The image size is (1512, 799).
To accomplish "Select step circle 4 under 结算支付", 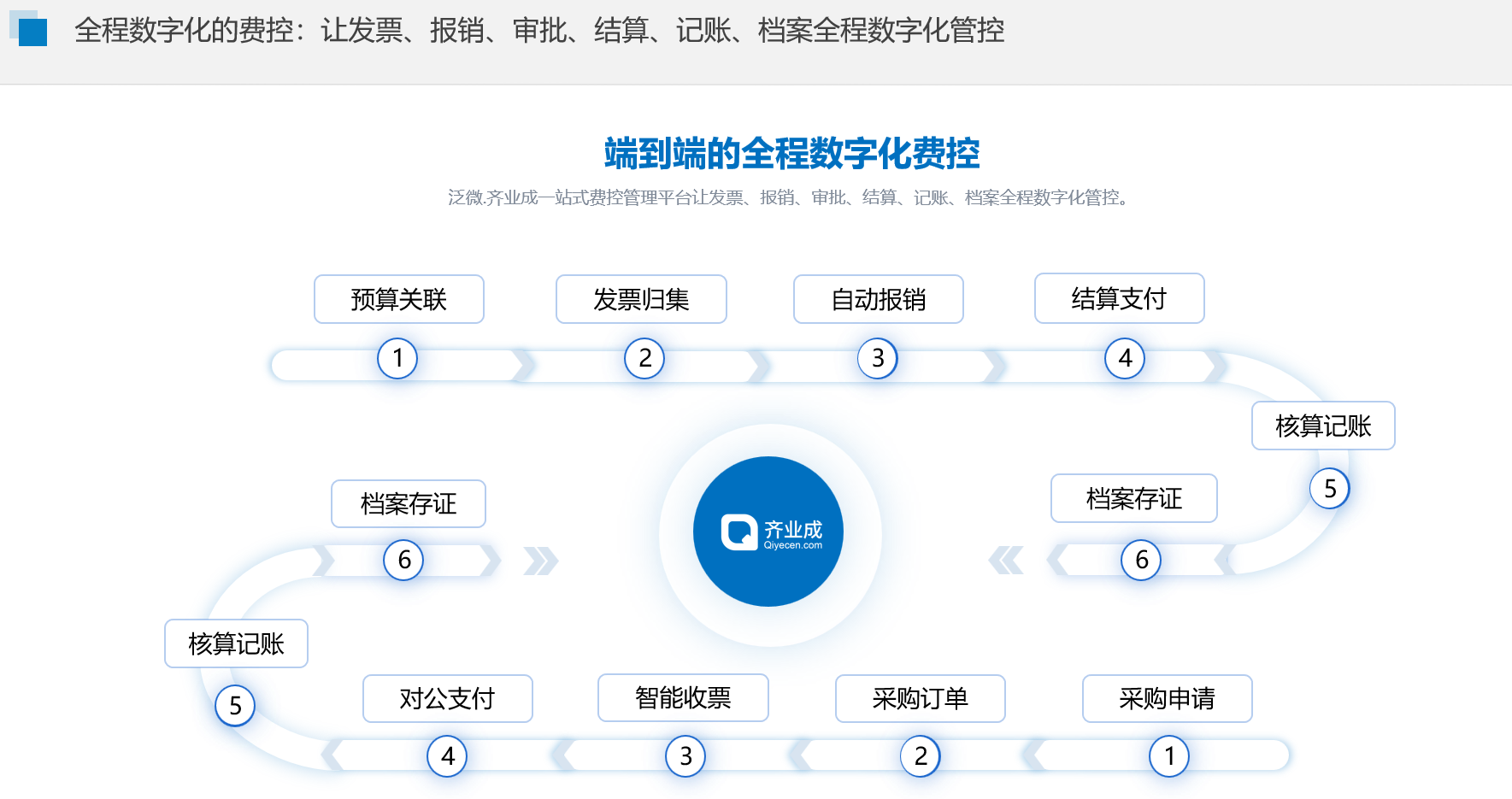I will click(x=1125, y=358).
